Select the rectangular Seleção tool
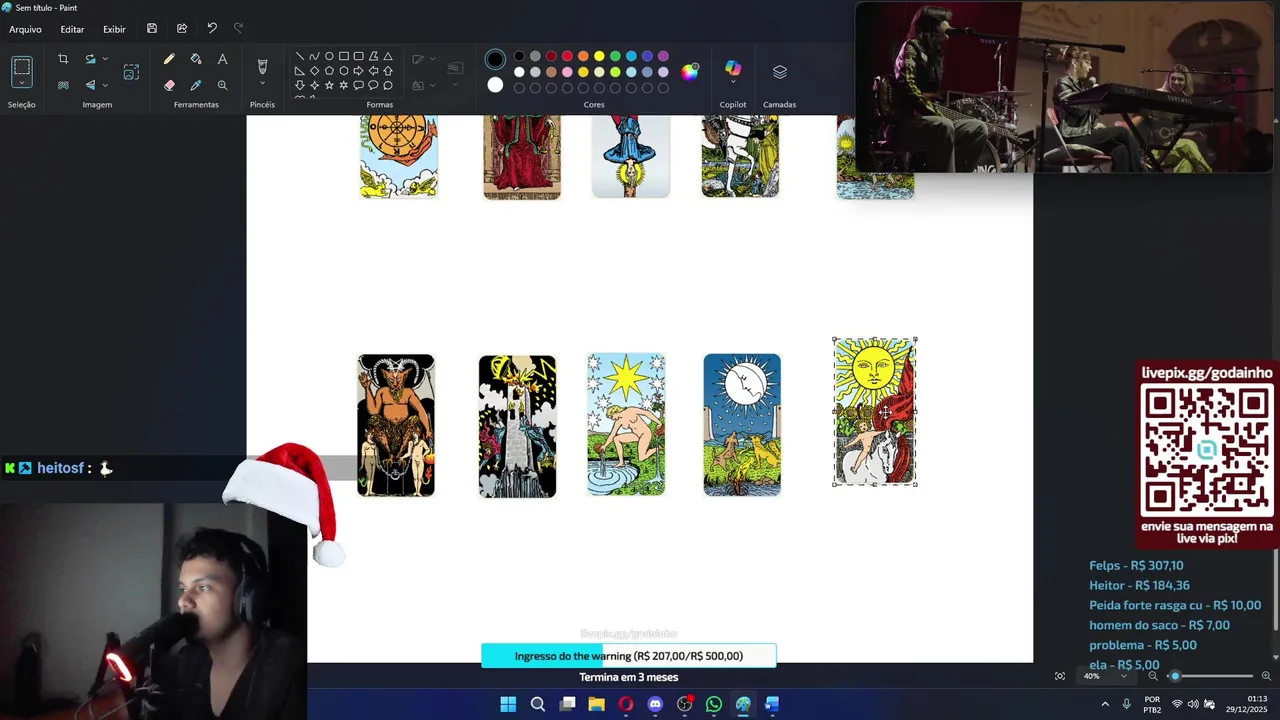Screen dimensions: 1280x720 tap(22, 67)
